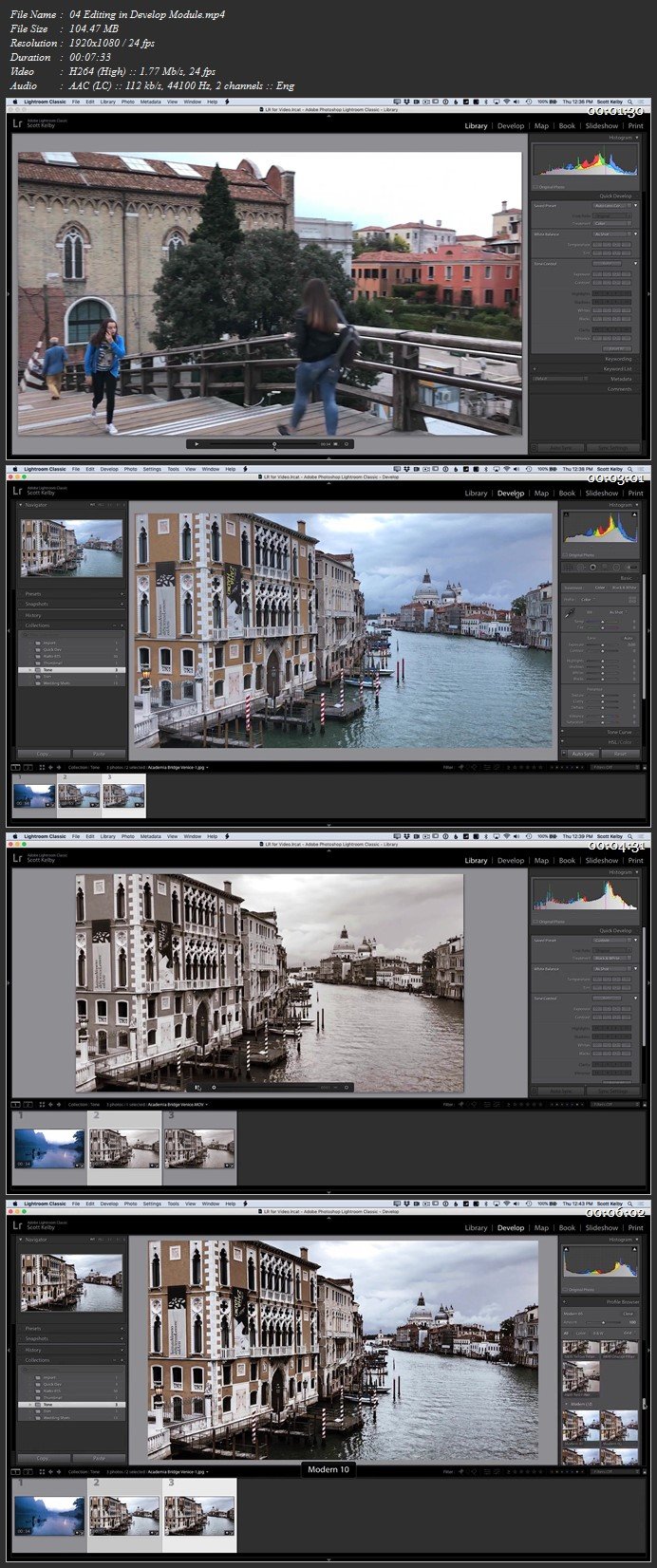Click the go-back arrow in the 00:04:31 filmstrip toolbar

50,1104
